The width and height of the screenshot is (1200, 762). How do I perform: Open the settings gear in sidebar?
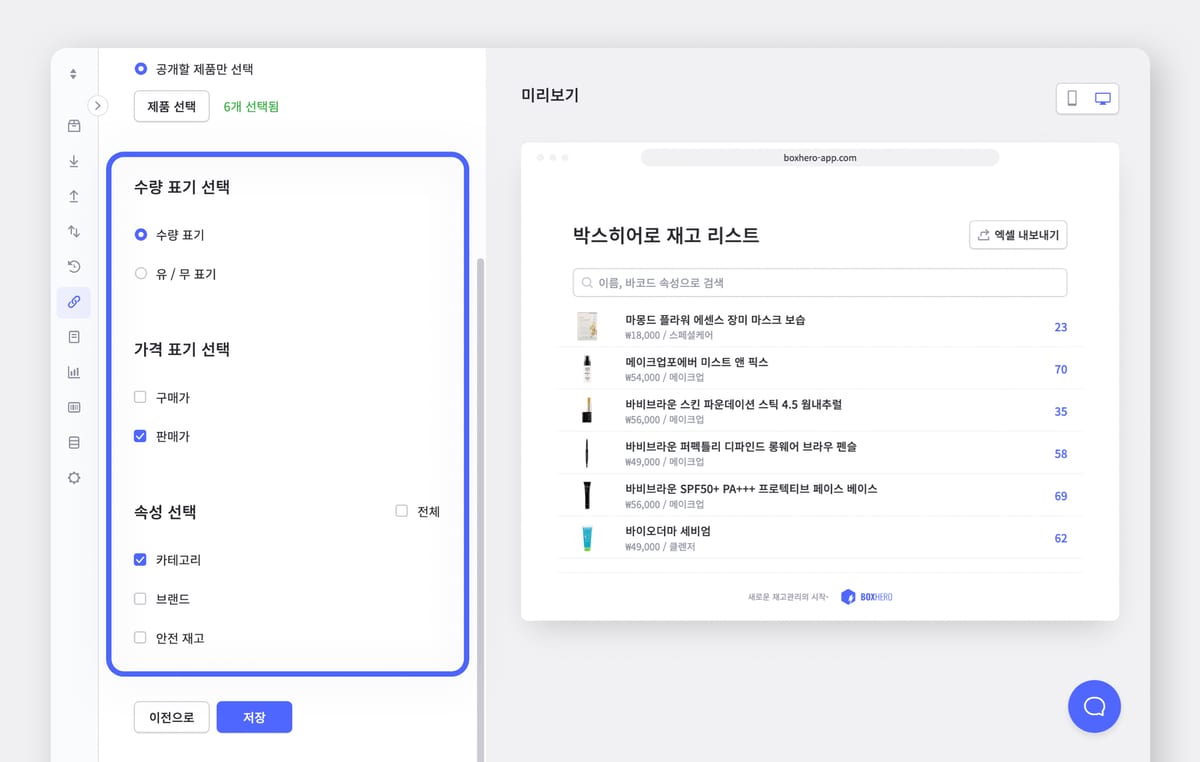coord(73,477)
